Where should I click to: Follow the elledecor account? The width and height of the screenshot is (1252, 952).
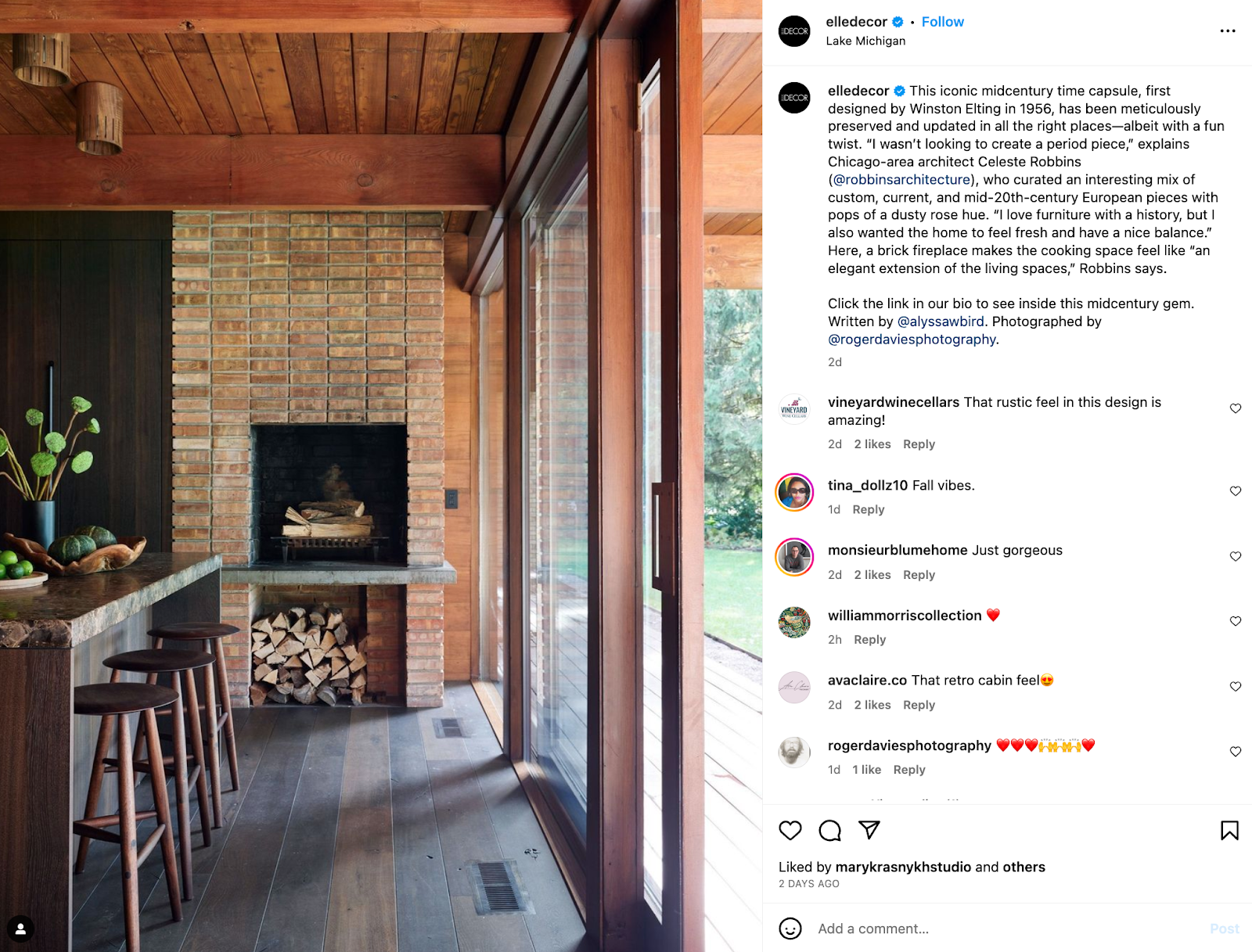[942, 22]
